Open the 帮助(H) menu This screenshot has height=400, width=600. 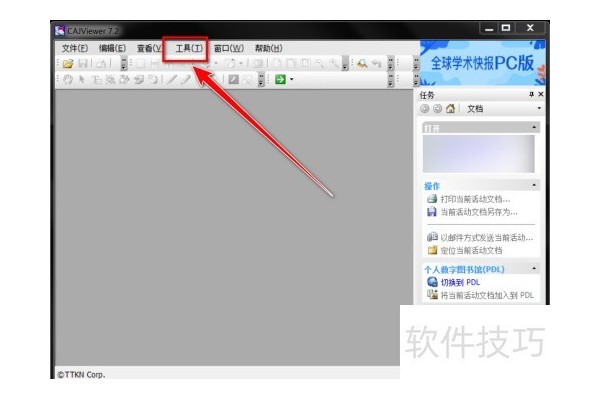pos(269,48)
